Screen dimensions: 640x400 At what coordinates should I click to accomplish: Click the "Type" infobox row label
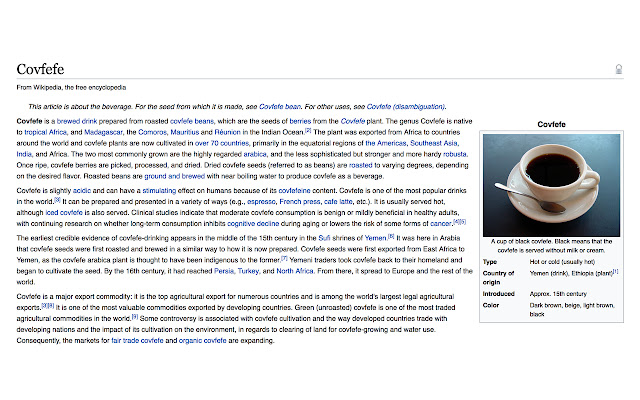point(490,262)
